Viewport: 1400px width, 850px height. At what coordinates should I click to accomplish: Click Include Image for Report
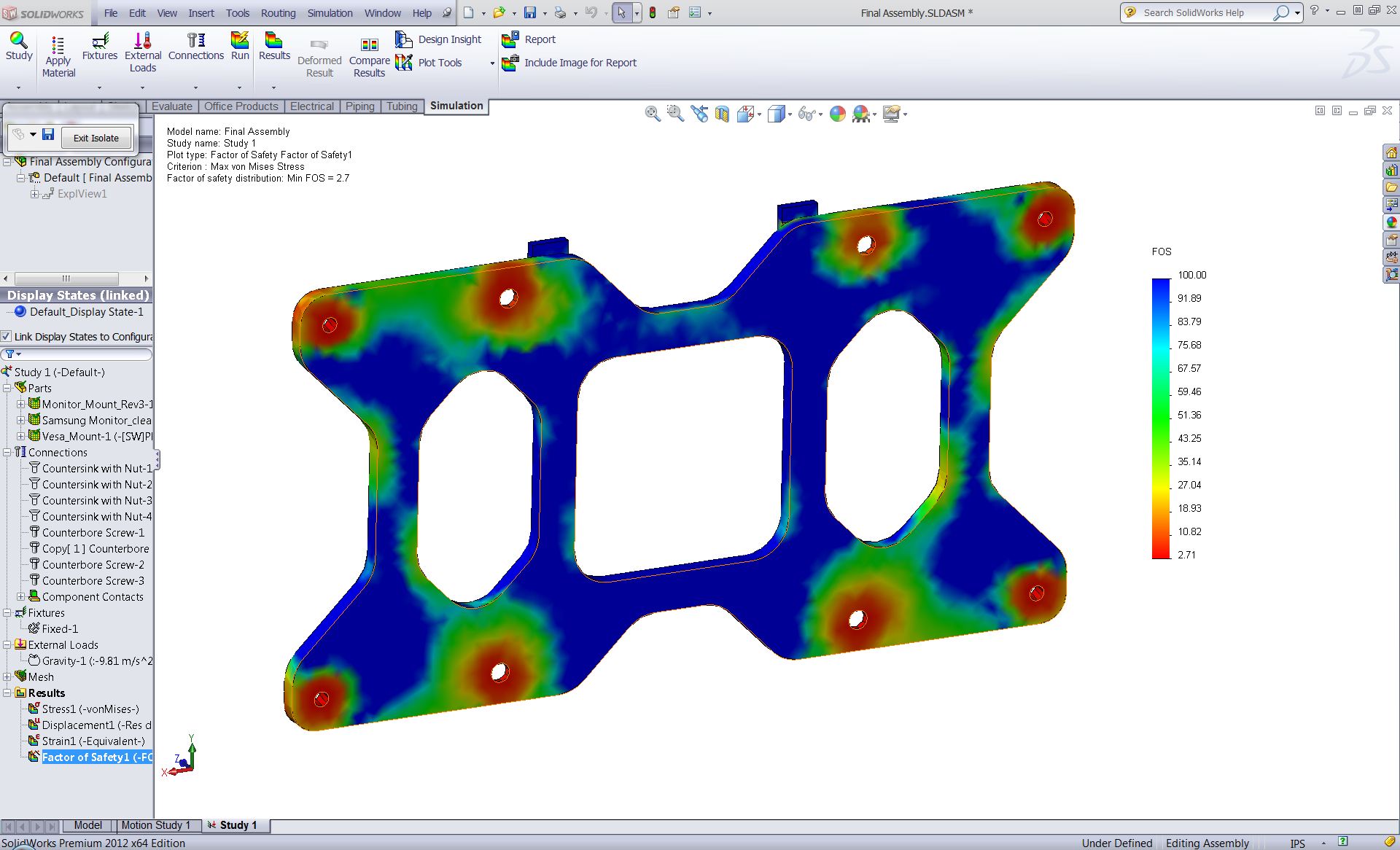coord(569,63)
